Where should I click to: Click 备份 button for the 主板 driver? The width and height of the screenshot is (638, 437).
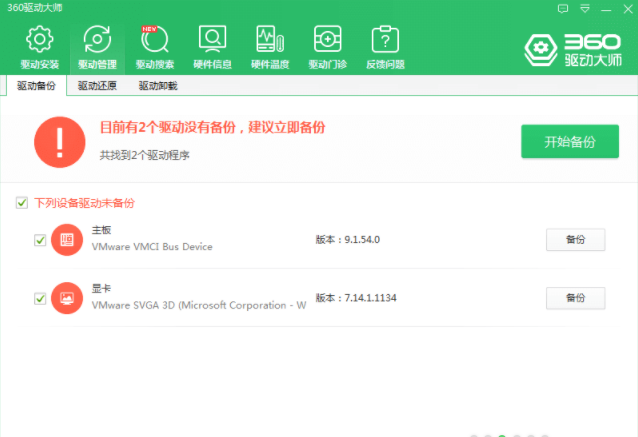(x=575, y=240)
